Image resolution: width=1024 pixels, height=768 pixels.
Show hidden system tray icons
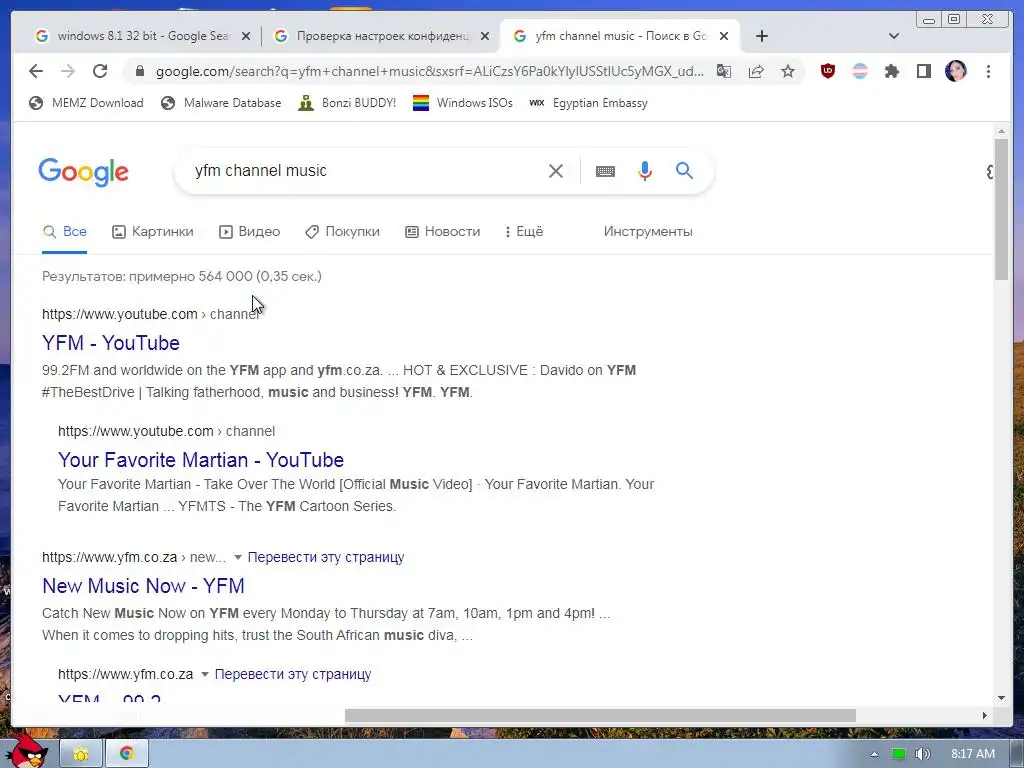(874, 754)
